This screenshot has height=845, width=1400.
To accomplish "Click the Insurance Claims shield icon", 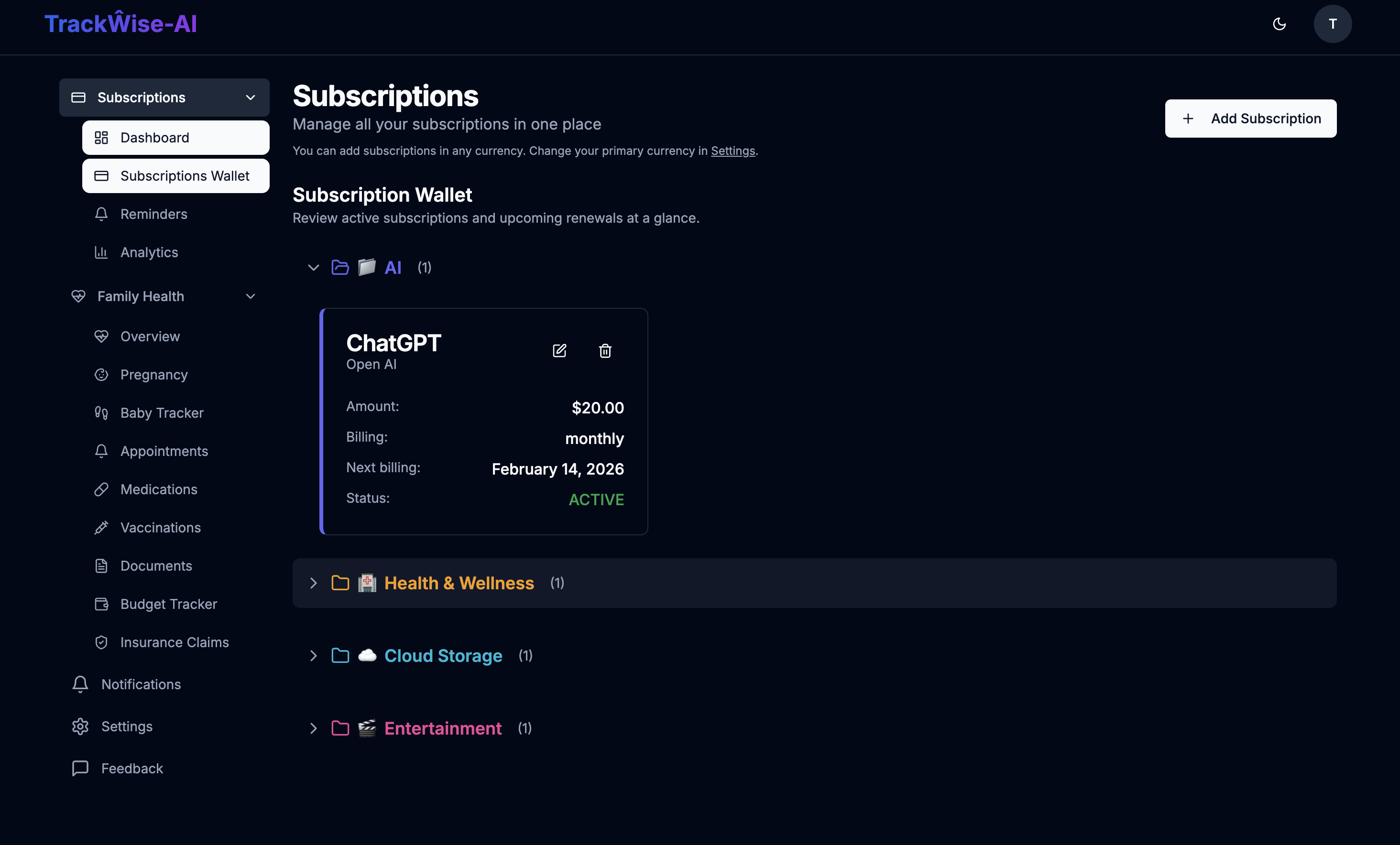I will click(x=102, y=642).
